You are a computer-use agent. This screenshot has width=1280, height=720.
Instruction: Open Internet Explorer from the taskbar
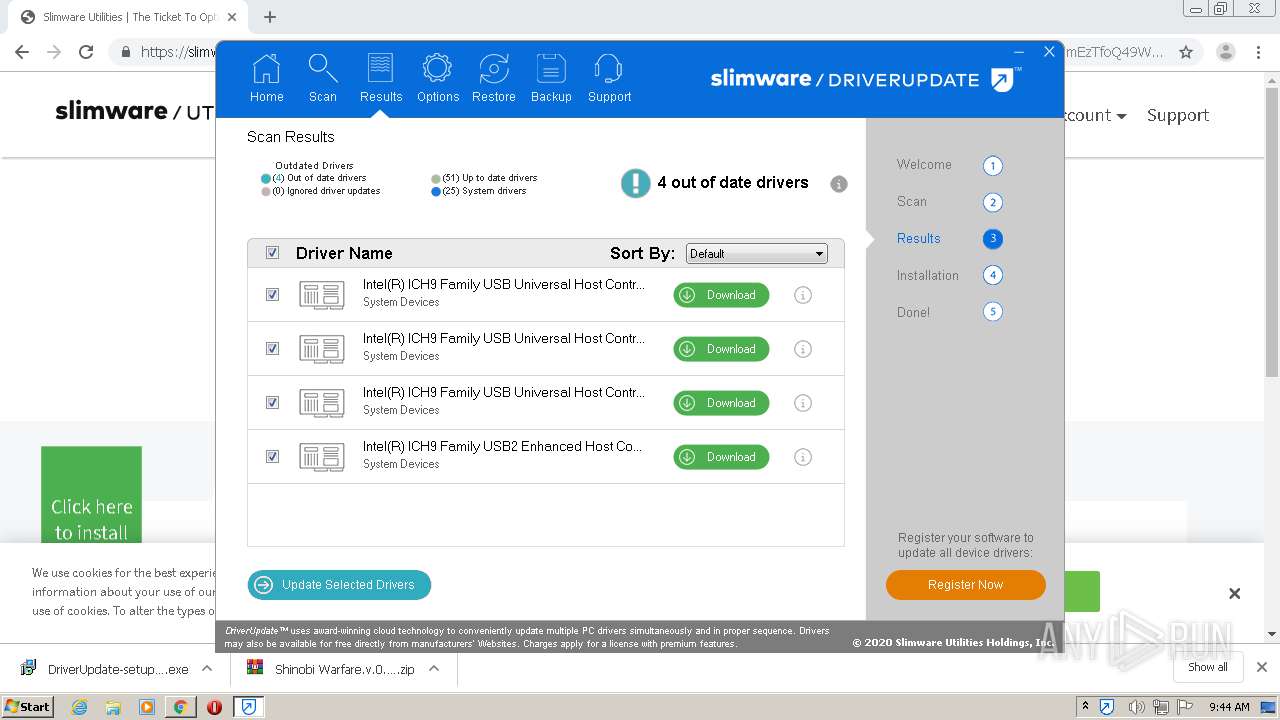tap(80, 707)
